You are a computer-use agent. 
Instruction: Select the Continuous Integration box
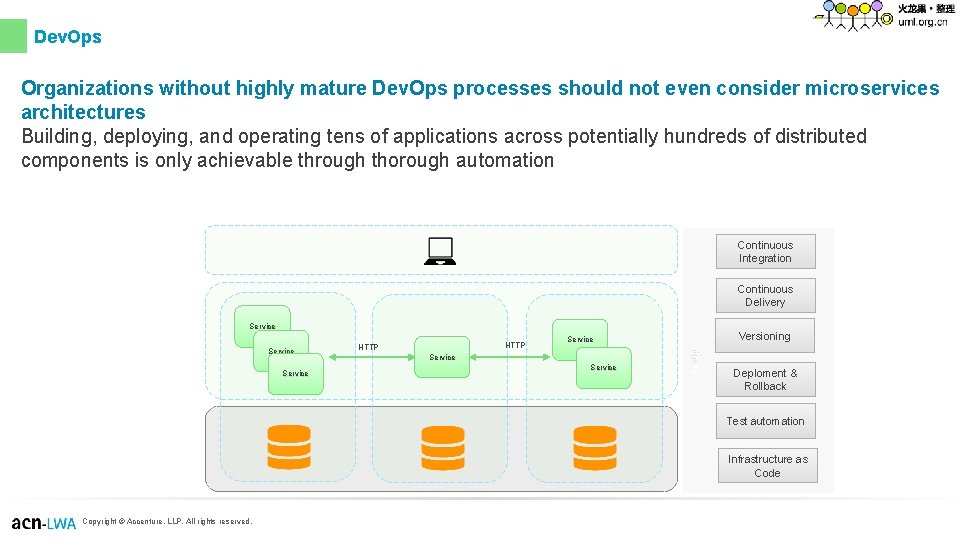pyautogui.click(x=765, y=252)
